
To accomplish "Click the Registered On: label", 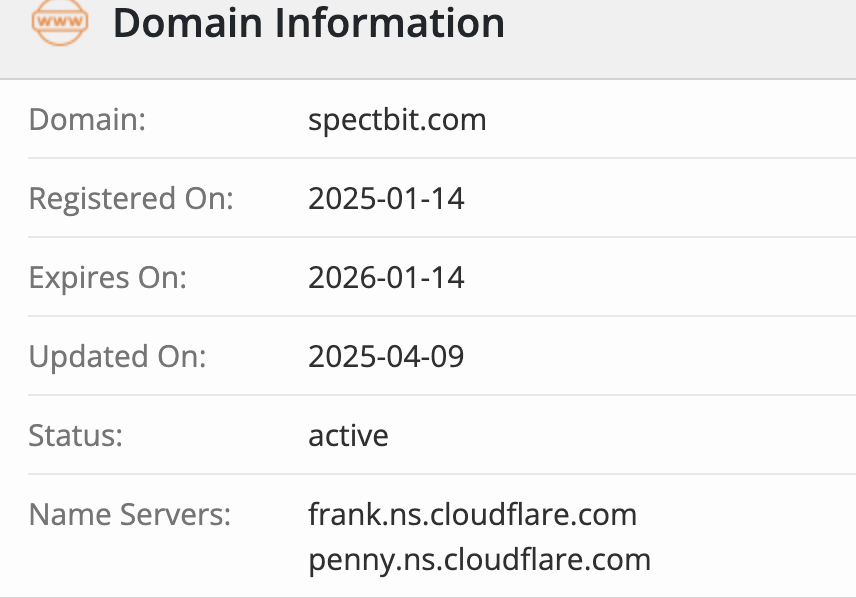I will point(131,198).
